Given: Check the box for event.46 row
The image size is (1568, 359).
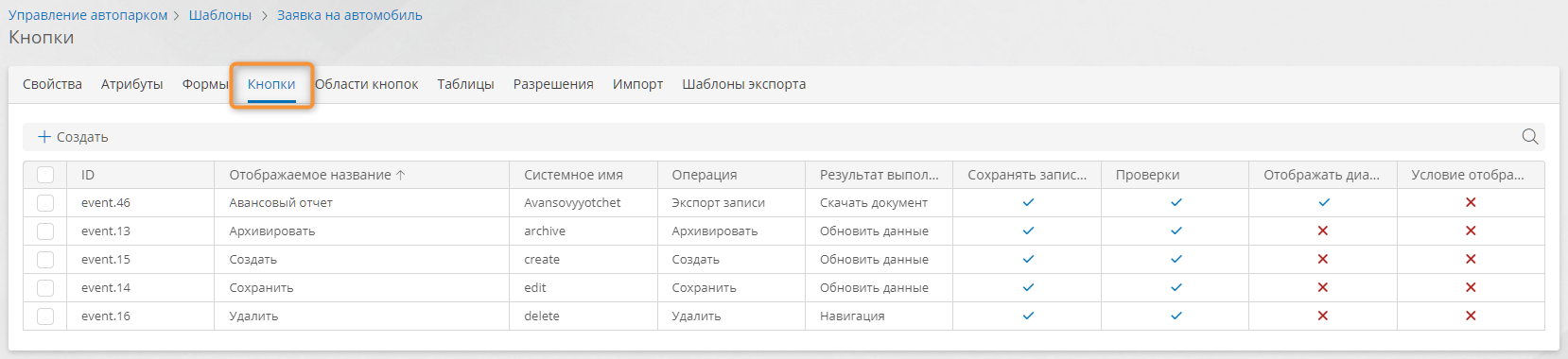Looking at the screenshot, I should click(x=45, y=203).
